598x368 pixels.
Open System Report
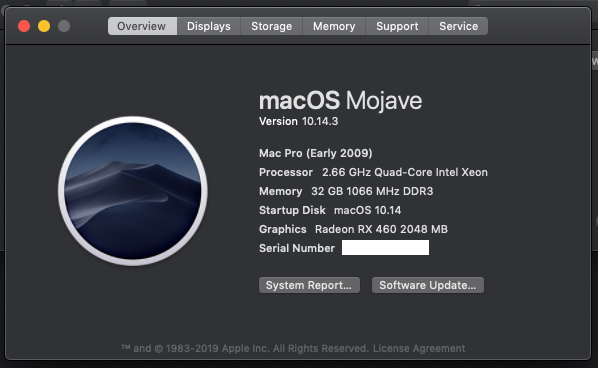click(x=309, y=285)
